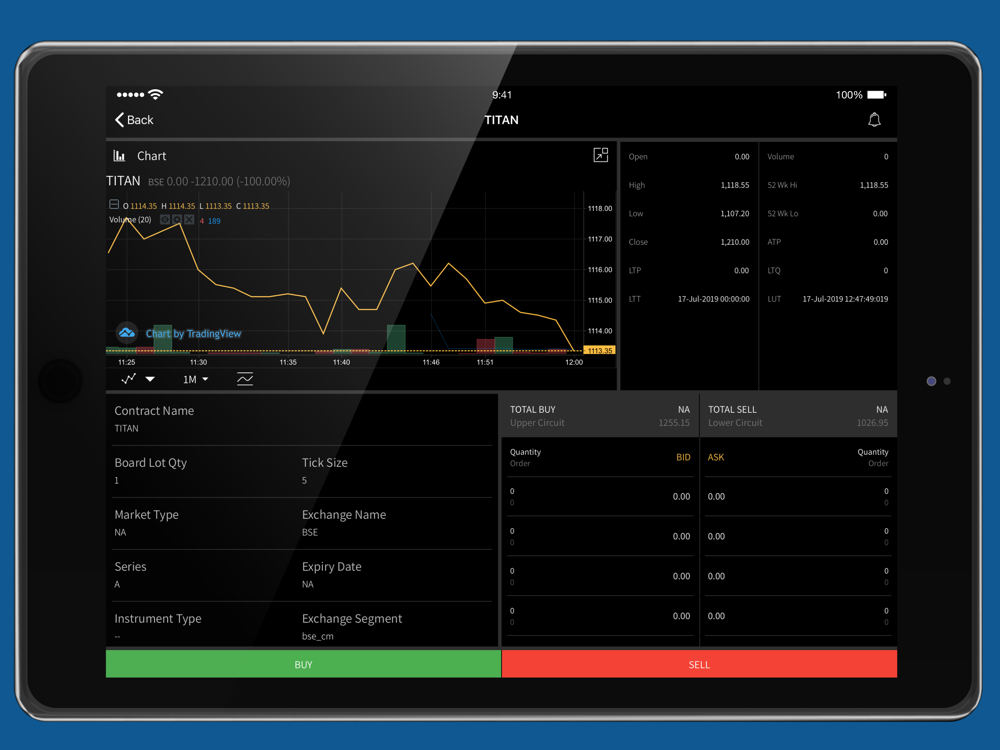This screenshot has width=1000, height=750.
Task: Switch to the second page indicator dot
Action: (947, 381)
